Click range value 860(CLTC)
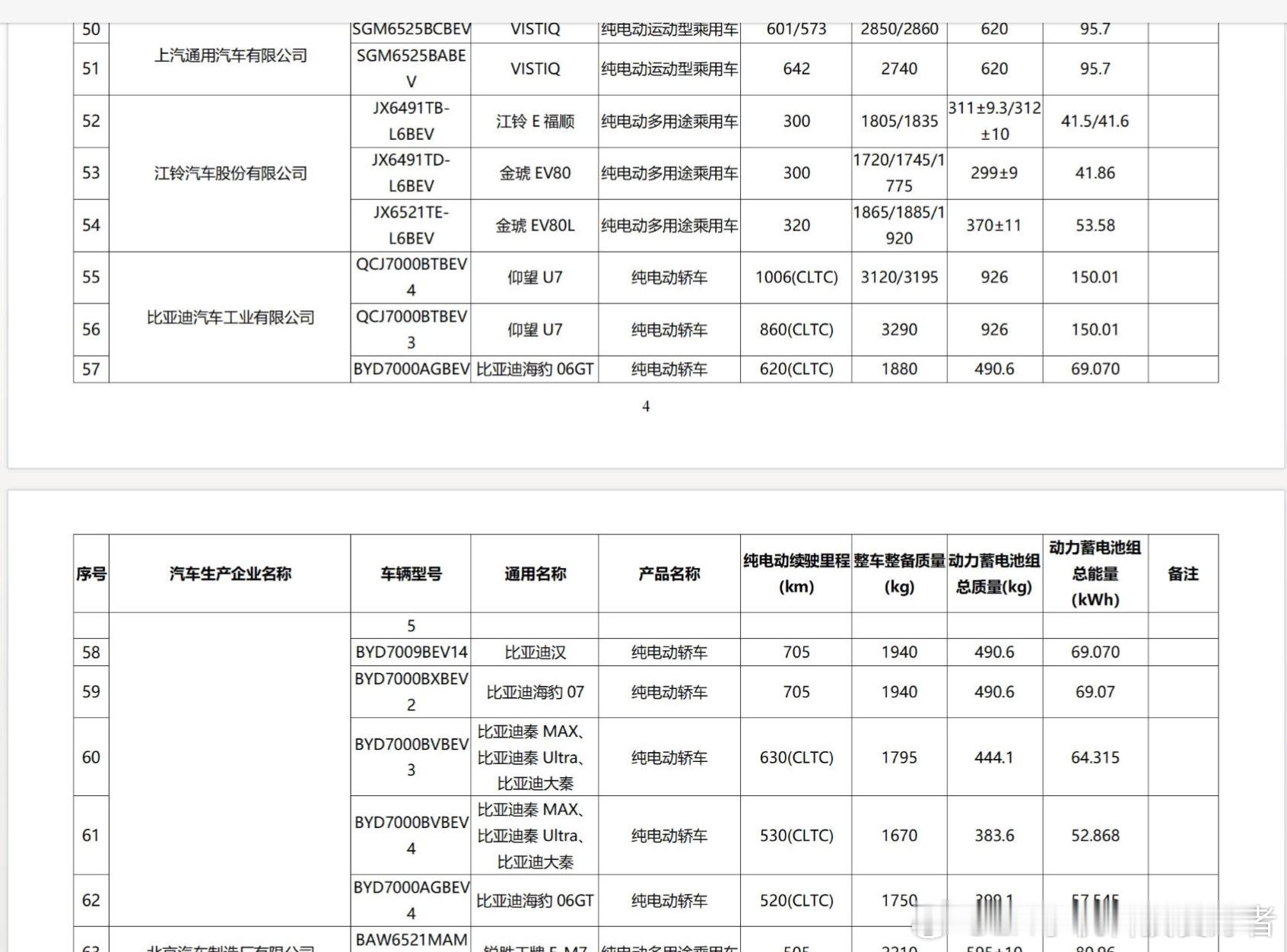The width and height of the screenshot is (1287, 952). (x=796, y=329)
